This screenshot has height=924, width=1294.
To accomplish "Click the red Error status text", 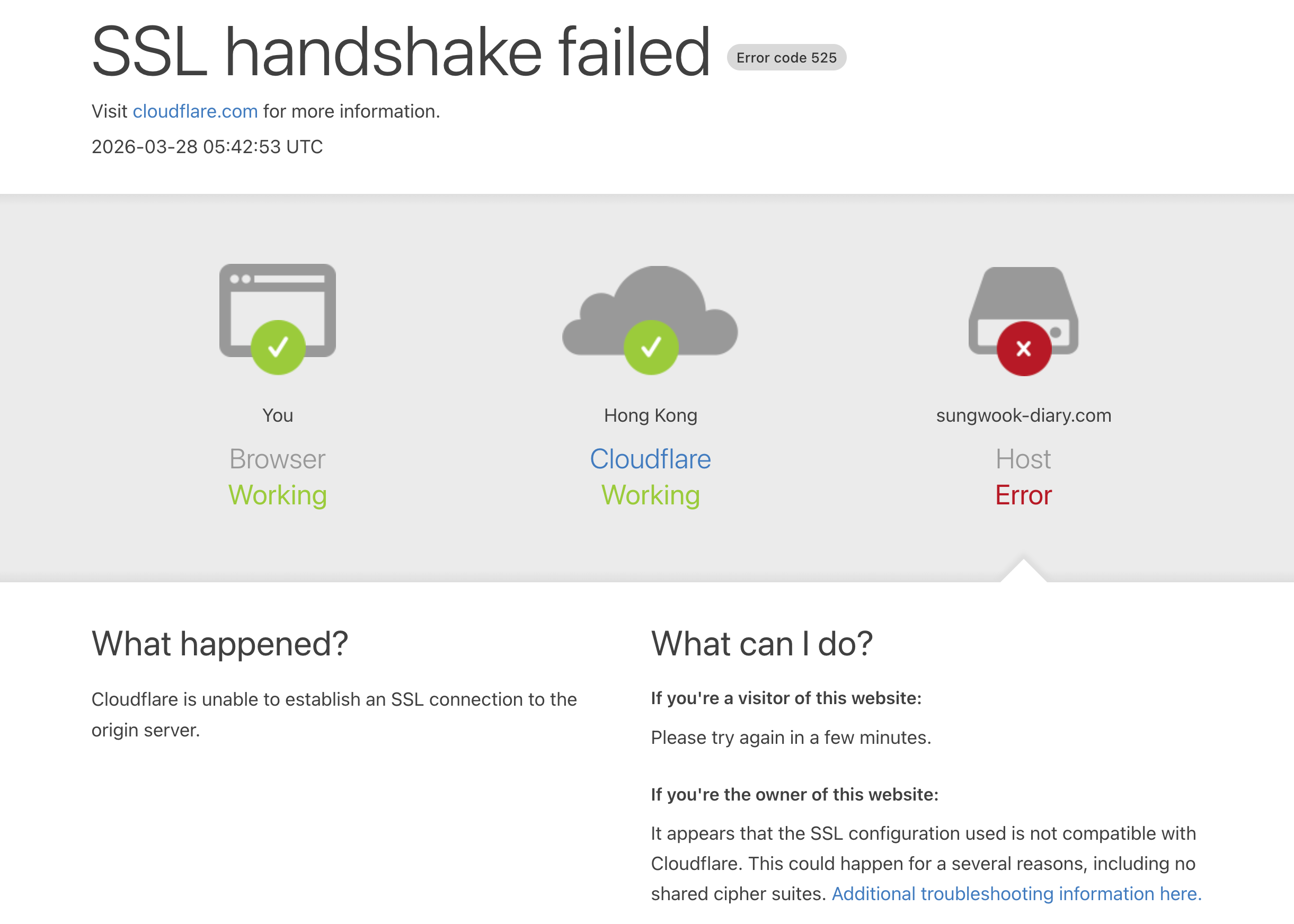I will pos(1024,495).
